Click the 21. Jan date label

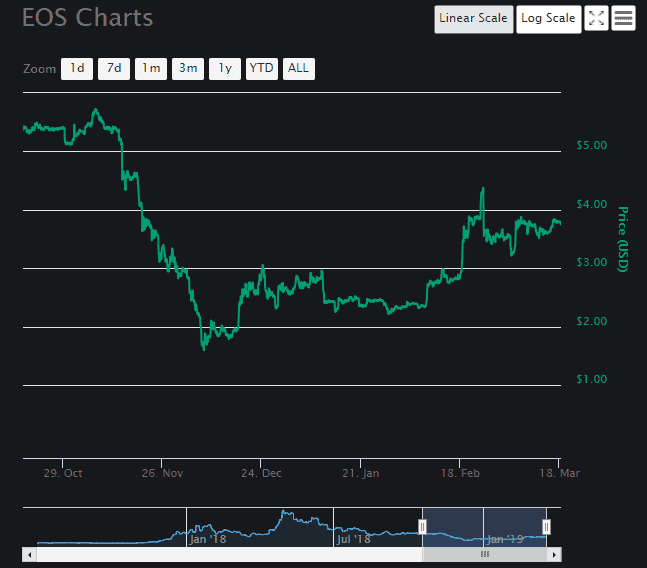coord(361,473)
